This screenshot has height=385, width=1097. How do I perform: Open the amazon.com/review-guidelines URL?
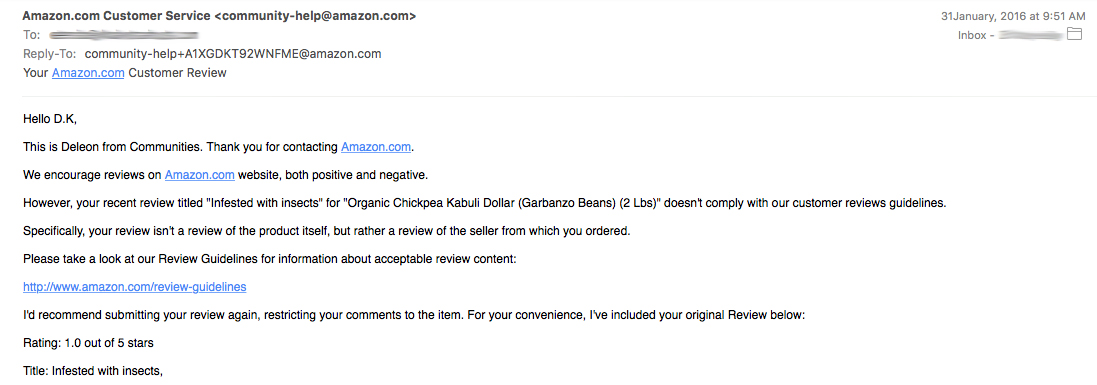(134, 287)
